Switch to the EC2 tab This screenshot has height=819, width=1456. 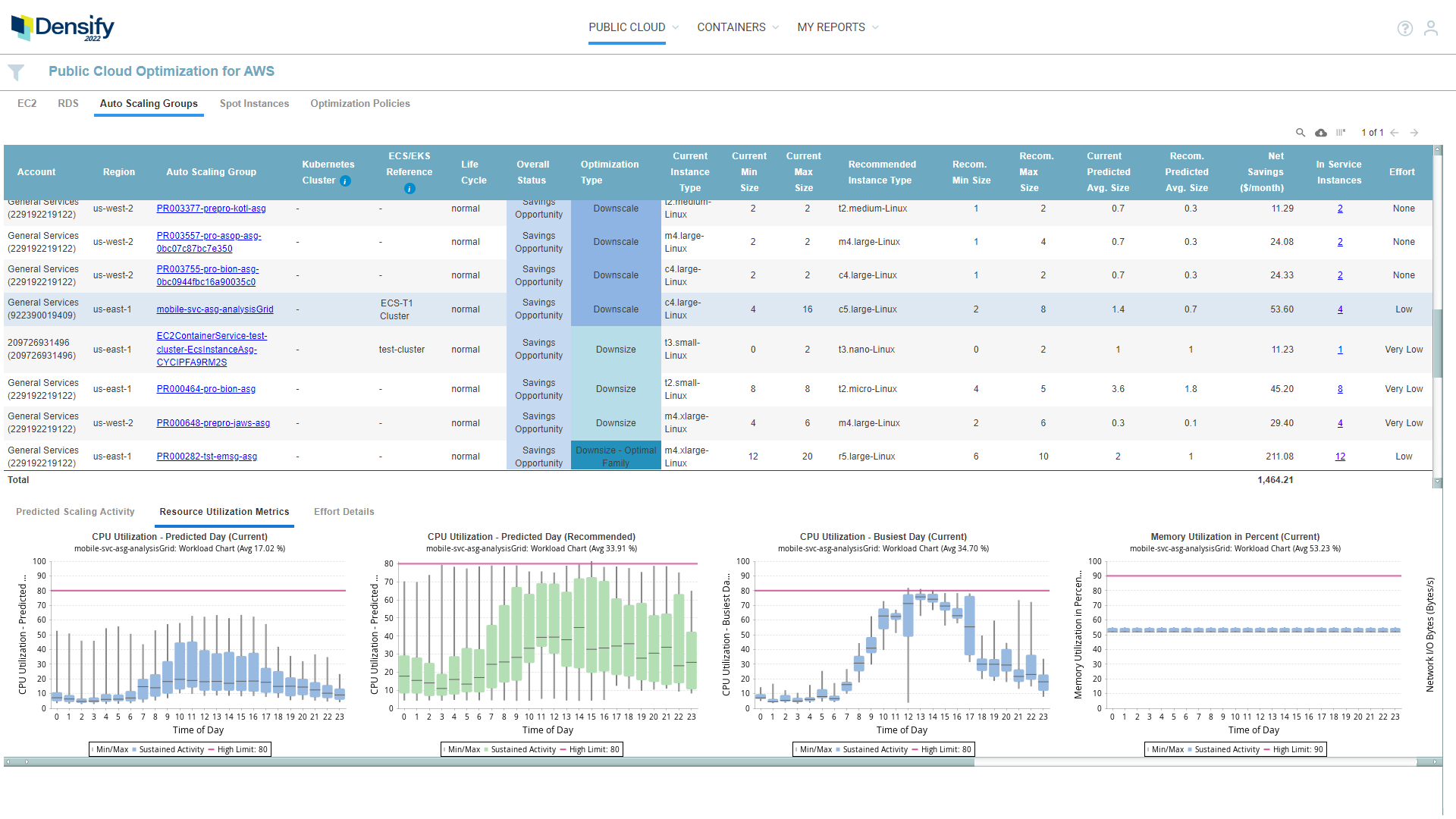point(27,104)
